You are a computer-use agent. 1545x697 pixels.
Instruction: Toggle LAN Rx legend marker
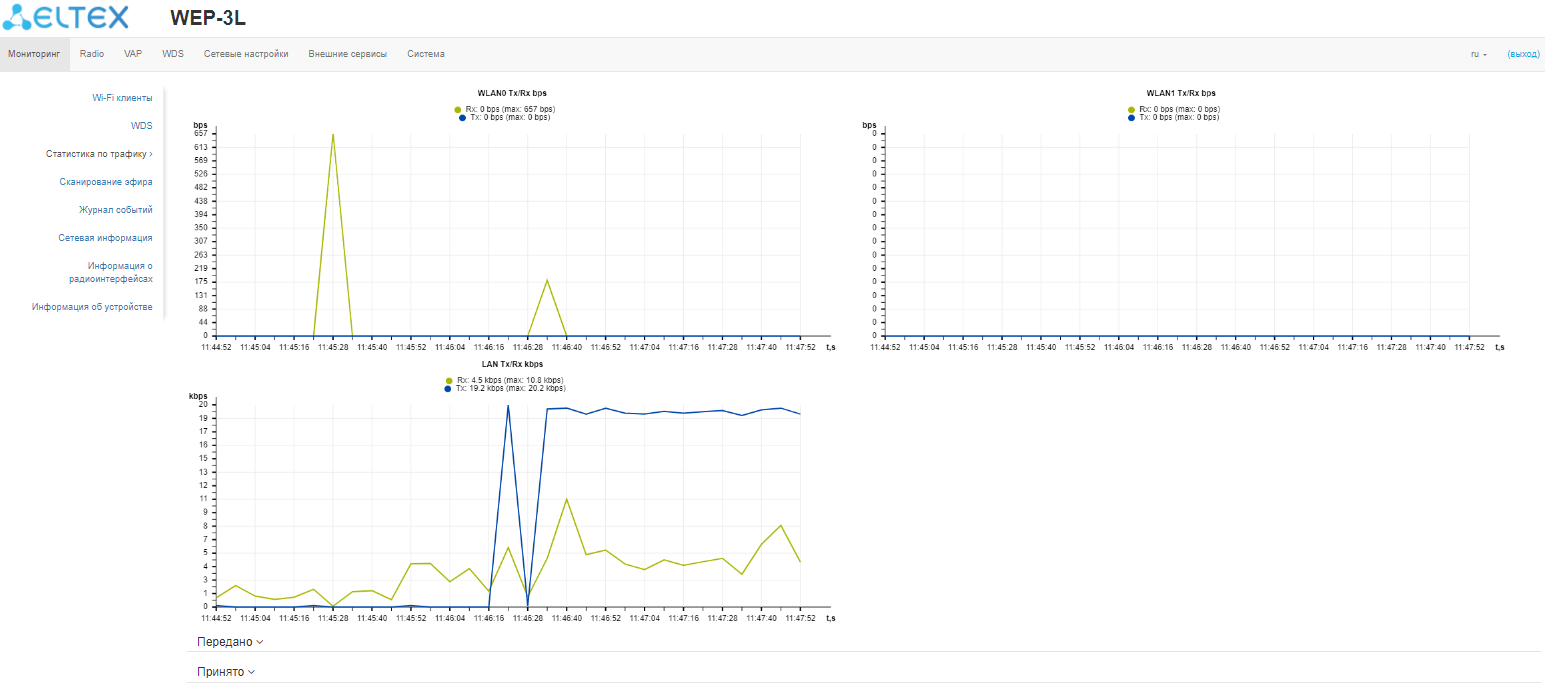point(449,381)
